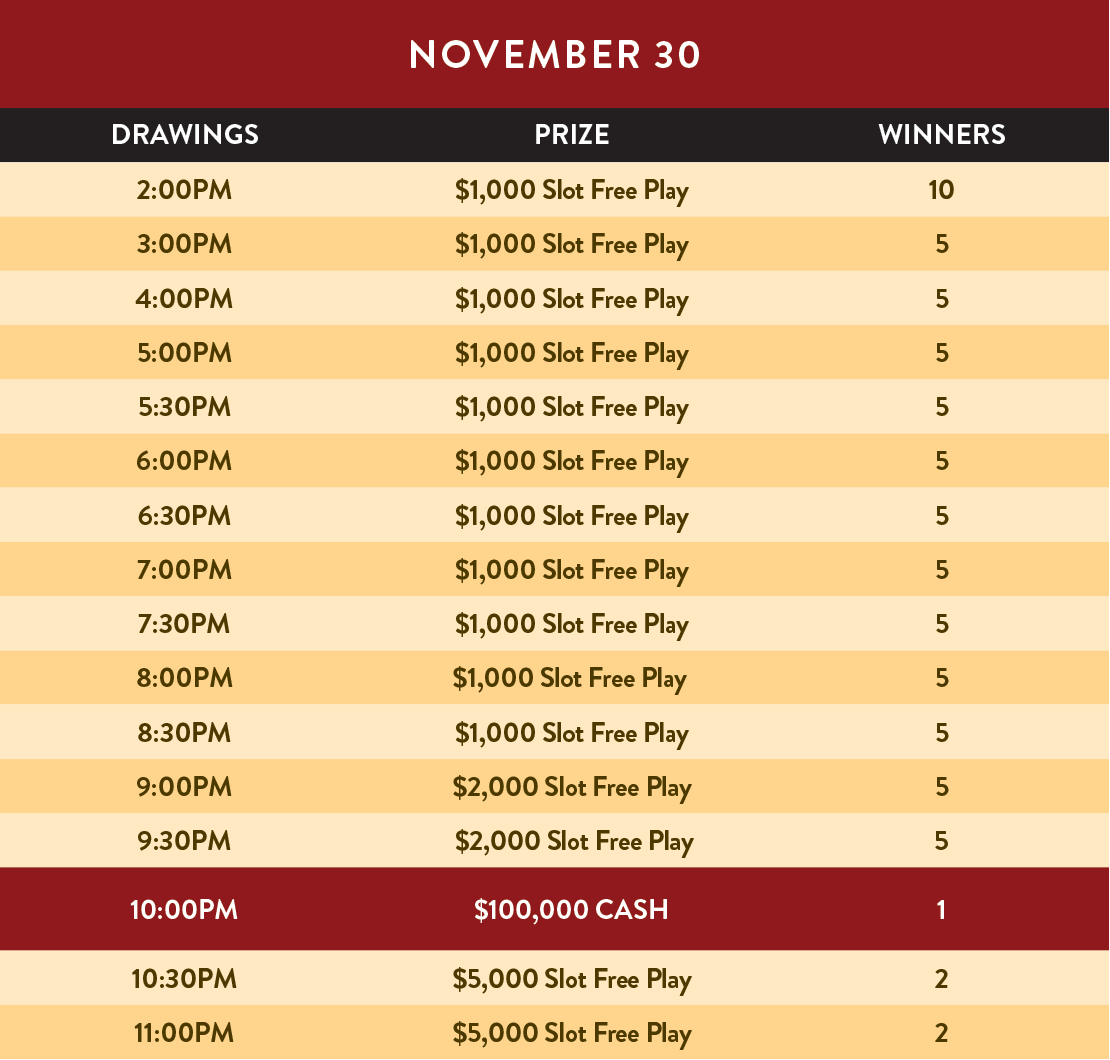Select the Winners column header
The image size is (1110, 1060).
[941, 135]
